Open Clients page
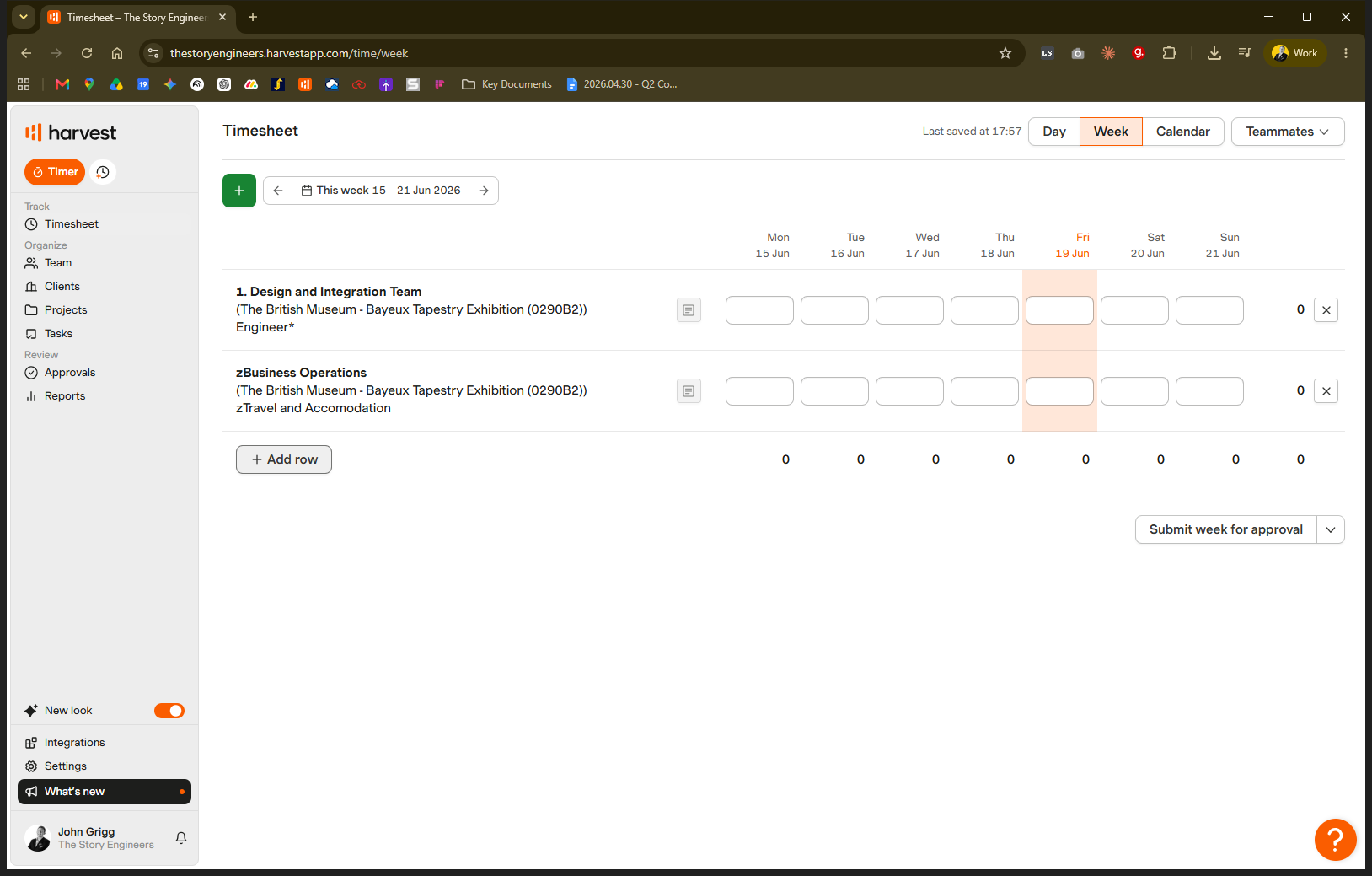 tap(62, 287)
